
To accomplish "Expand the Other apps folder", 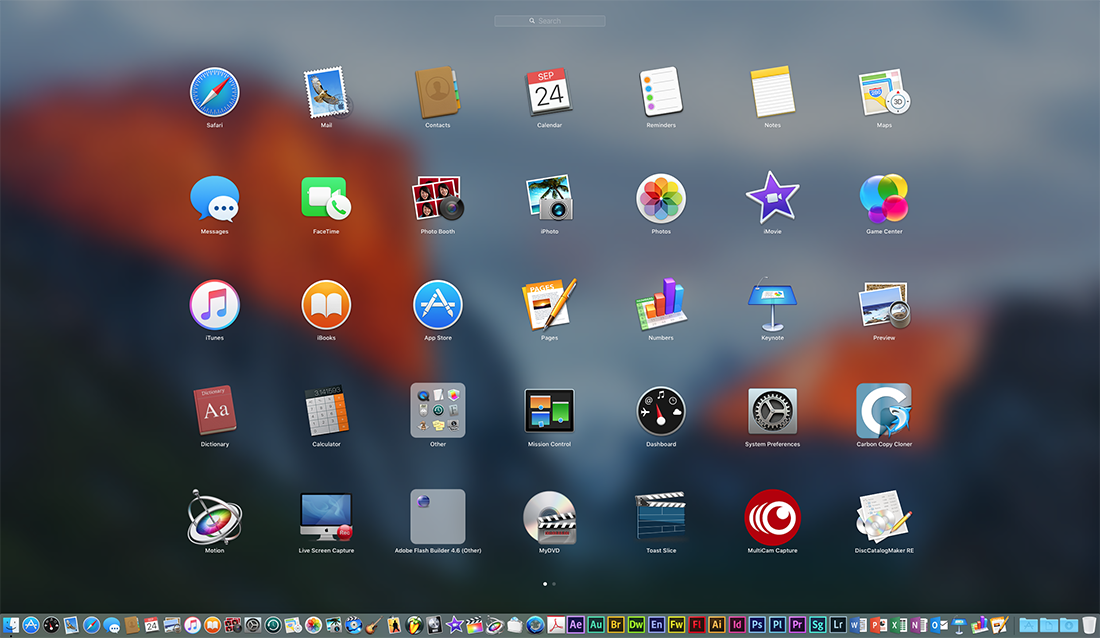I will [x=437, y=410].
